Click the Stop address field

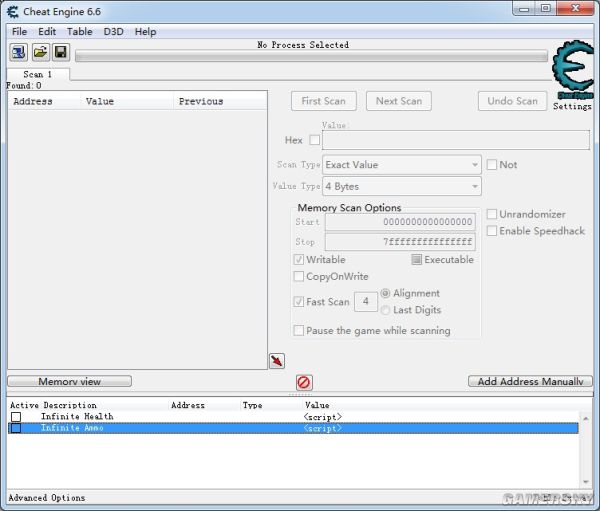400,242
